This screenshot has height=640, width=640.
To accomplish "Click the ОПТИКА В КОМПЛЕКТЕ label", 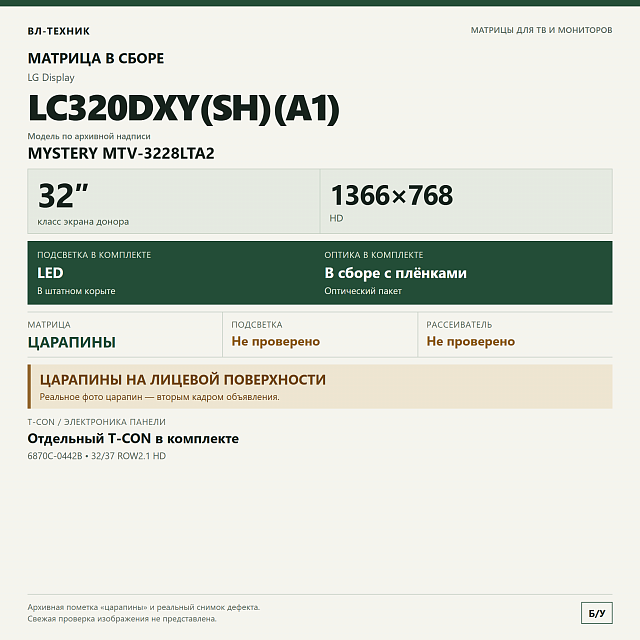I will [x=374, y=255].
